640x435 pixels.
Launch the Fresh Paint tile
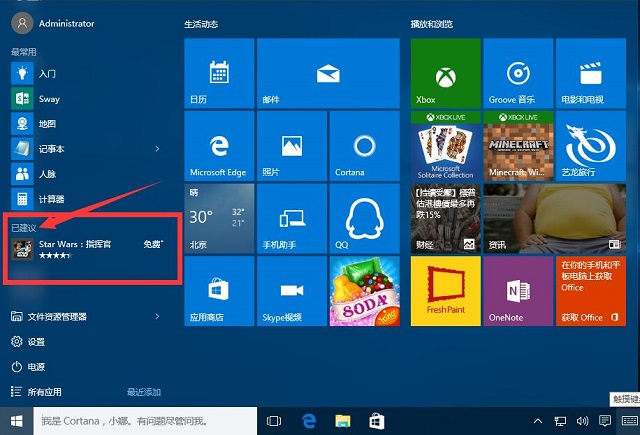(x=446, y=291)
